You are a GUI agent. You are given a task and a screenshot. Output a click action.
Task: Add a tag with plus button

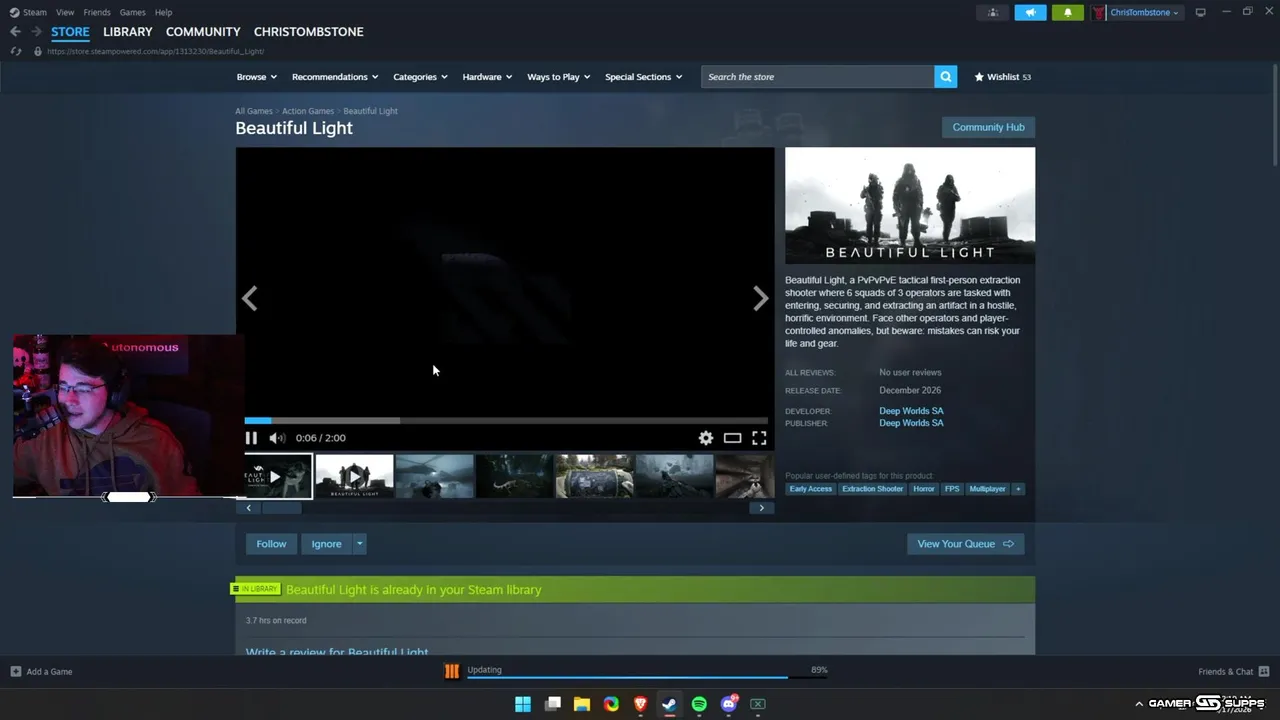1018,489
